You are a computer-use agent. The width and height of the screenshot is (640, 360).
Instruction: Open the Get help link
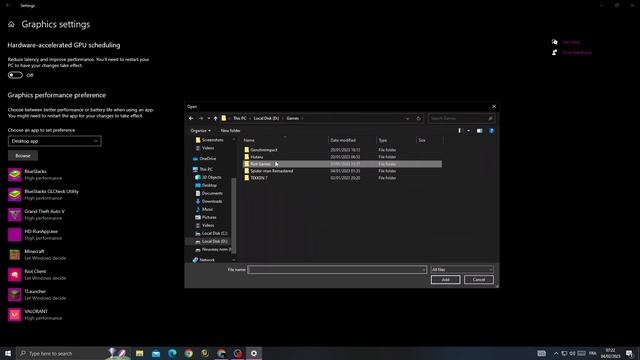coord(571,42)
